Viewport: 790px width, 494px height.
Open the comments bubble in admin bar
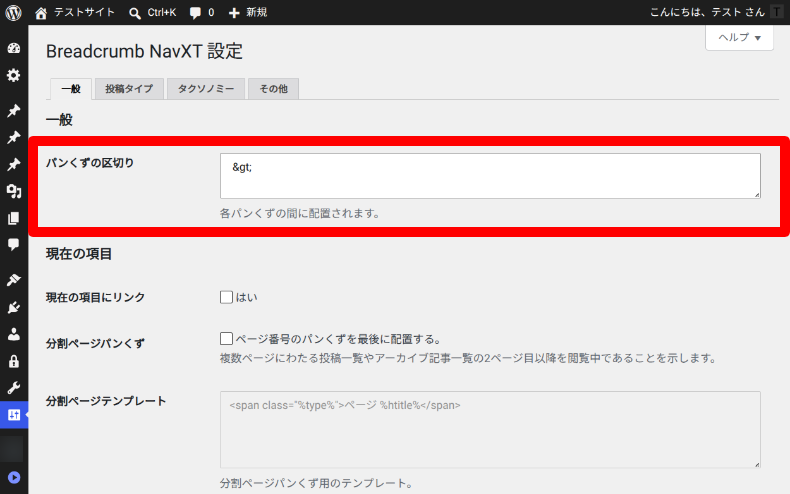(195, 13)
